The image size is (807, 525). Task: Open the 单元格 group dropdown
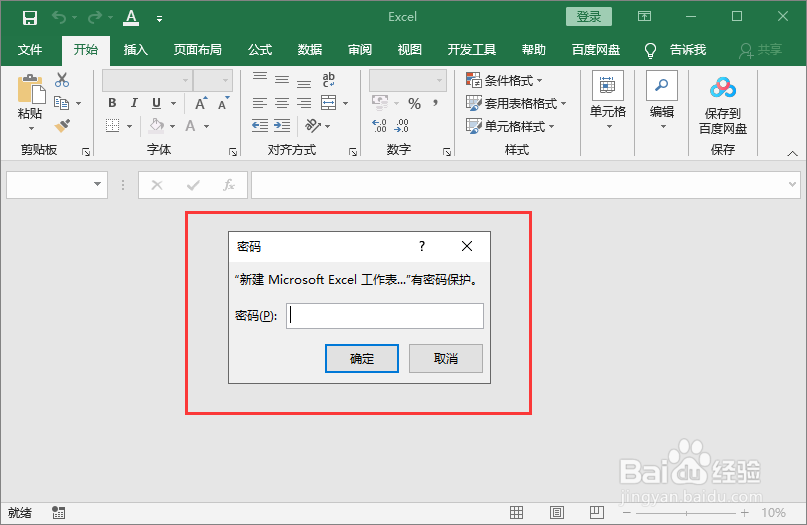point(608,101)
